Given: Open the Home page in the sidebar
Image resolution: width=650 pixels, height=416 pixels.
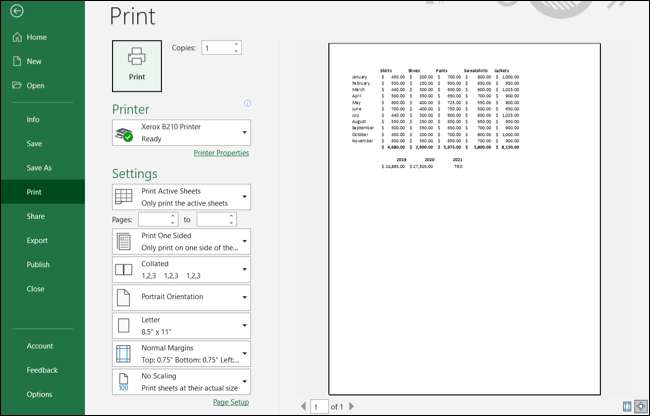Looking at the screenshot, I should tap(36, 37).
